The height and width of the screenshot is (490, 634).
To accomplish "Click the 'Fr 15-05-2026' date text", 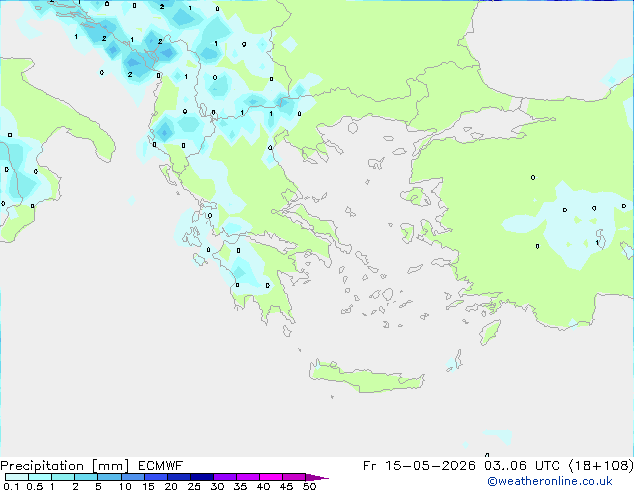I will pos(419,466).
